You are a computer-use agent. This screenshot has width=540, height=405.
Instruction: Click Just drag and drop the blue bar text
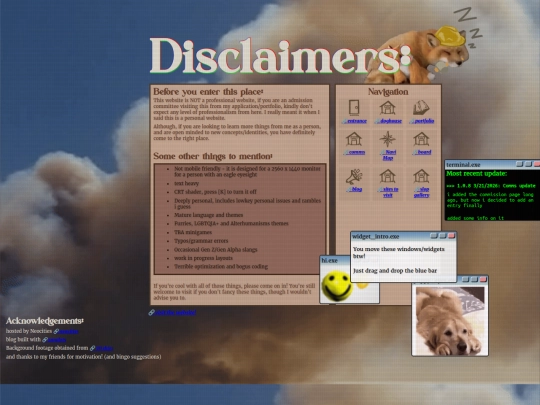(395, 271)
